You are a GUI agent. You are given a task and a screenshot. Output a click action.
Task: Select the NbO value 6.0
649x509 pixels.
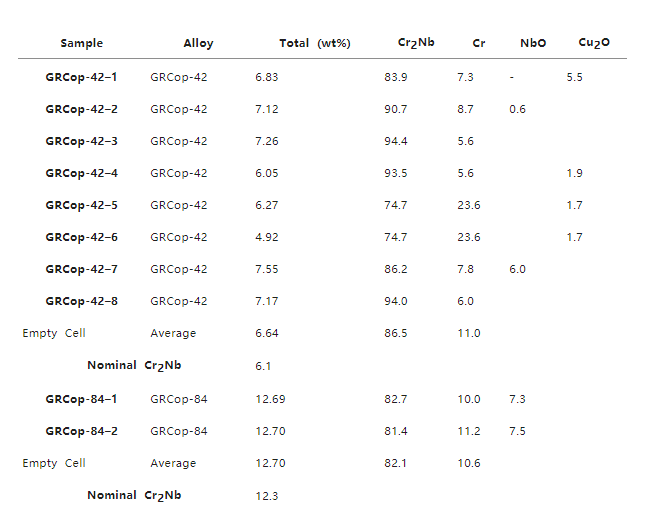pyautogui.click(x=517, y=269)
